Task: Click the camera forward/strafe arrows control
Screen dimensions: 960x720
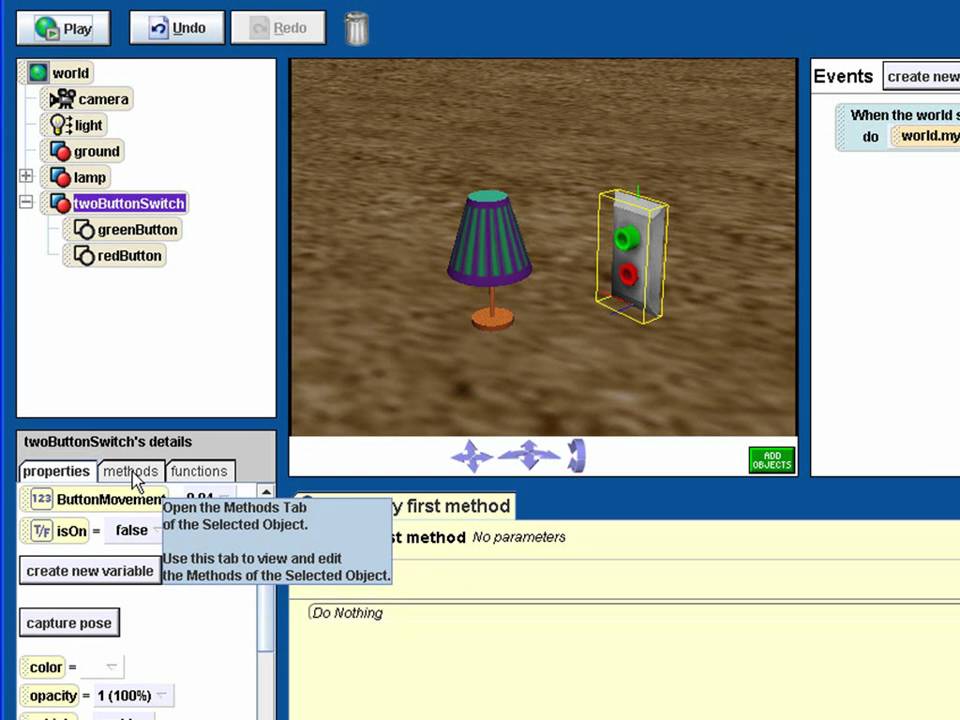Action: click(x=529, y=455)
